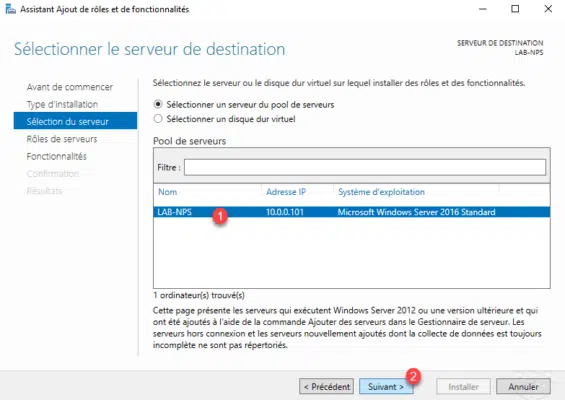Select the LAB-NPS server row

[x=352, y=212]
